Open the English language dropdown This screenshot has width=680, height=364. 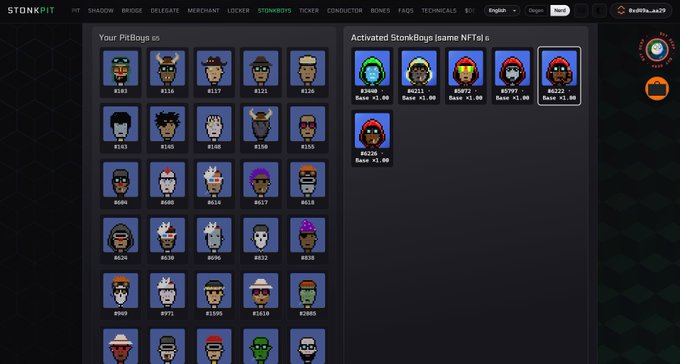pos(502,10)
